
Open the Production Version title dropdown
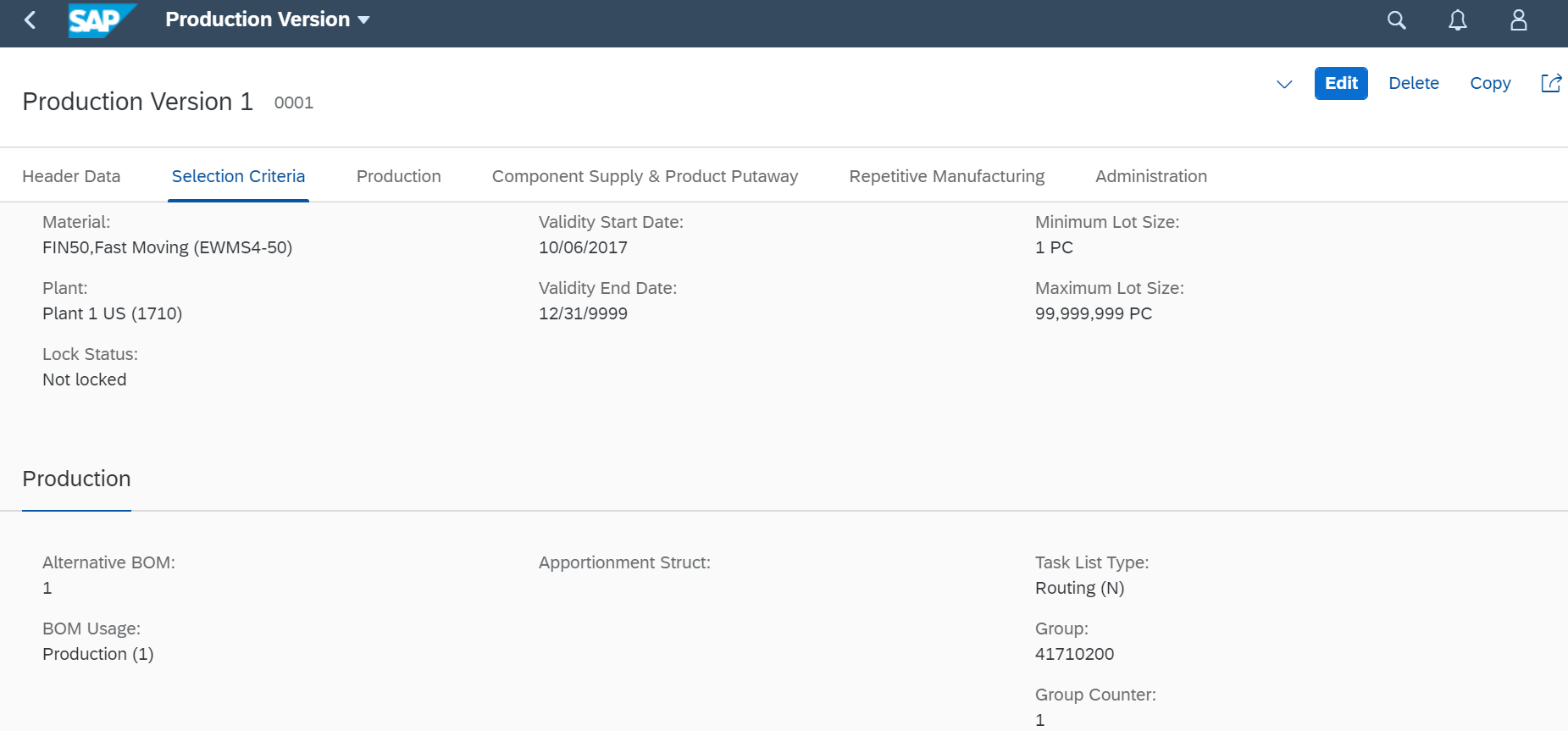tap(268, 19)
